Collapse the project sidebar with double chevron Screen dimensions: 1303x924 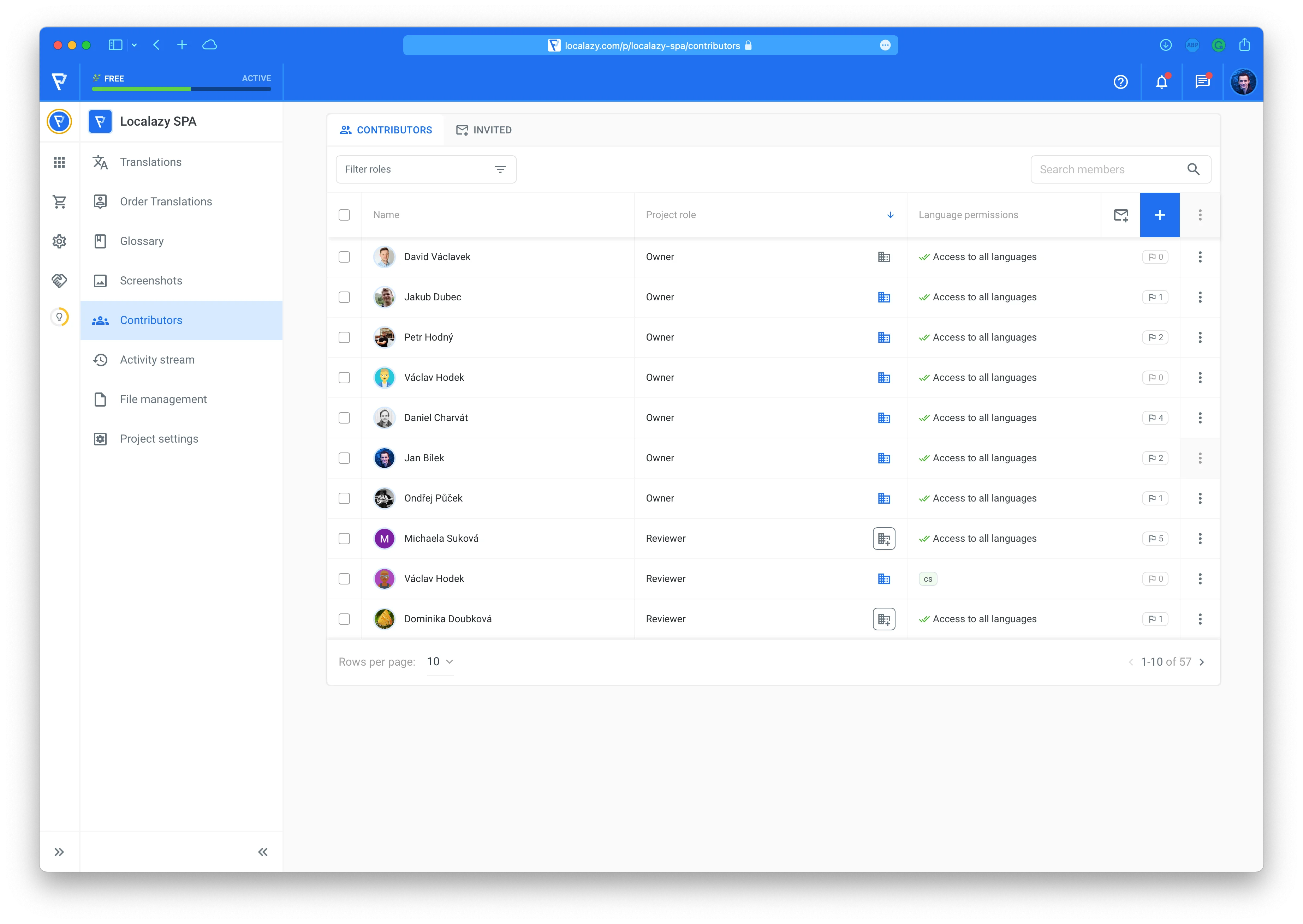click(x=262, y=852)
